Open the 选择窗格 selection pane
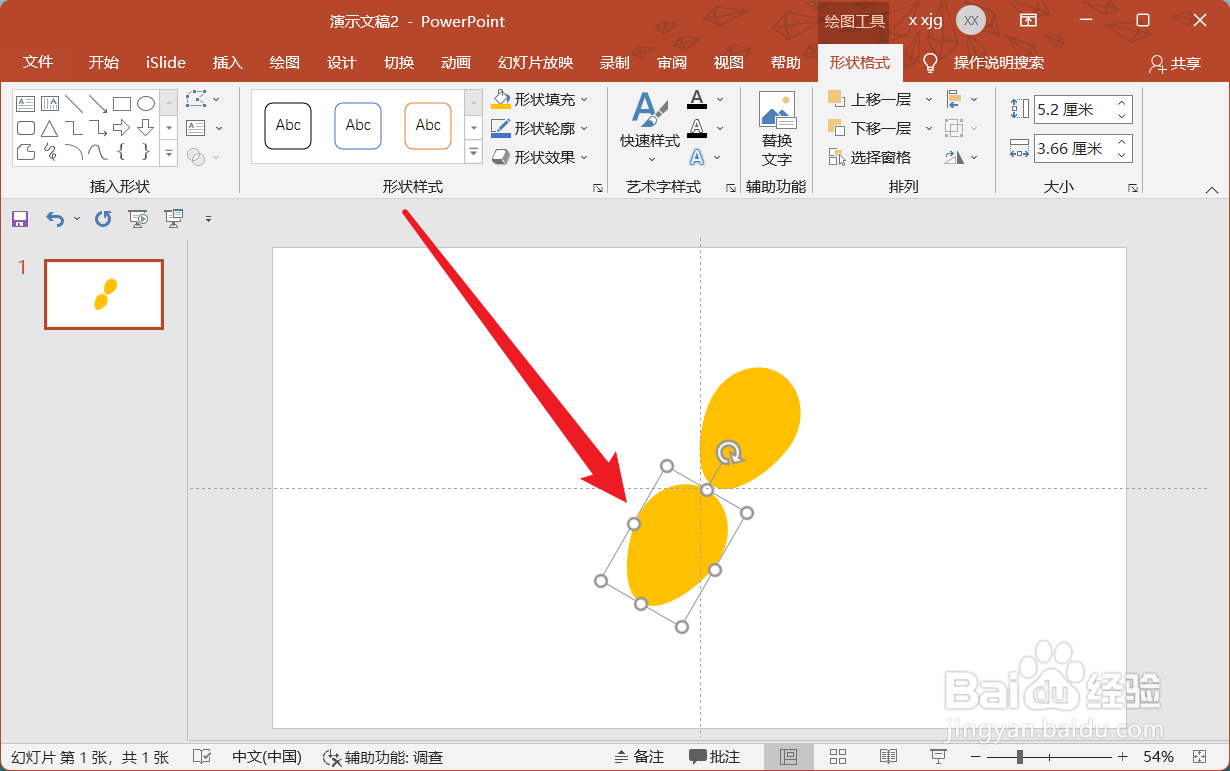 (x=870, y=157)
